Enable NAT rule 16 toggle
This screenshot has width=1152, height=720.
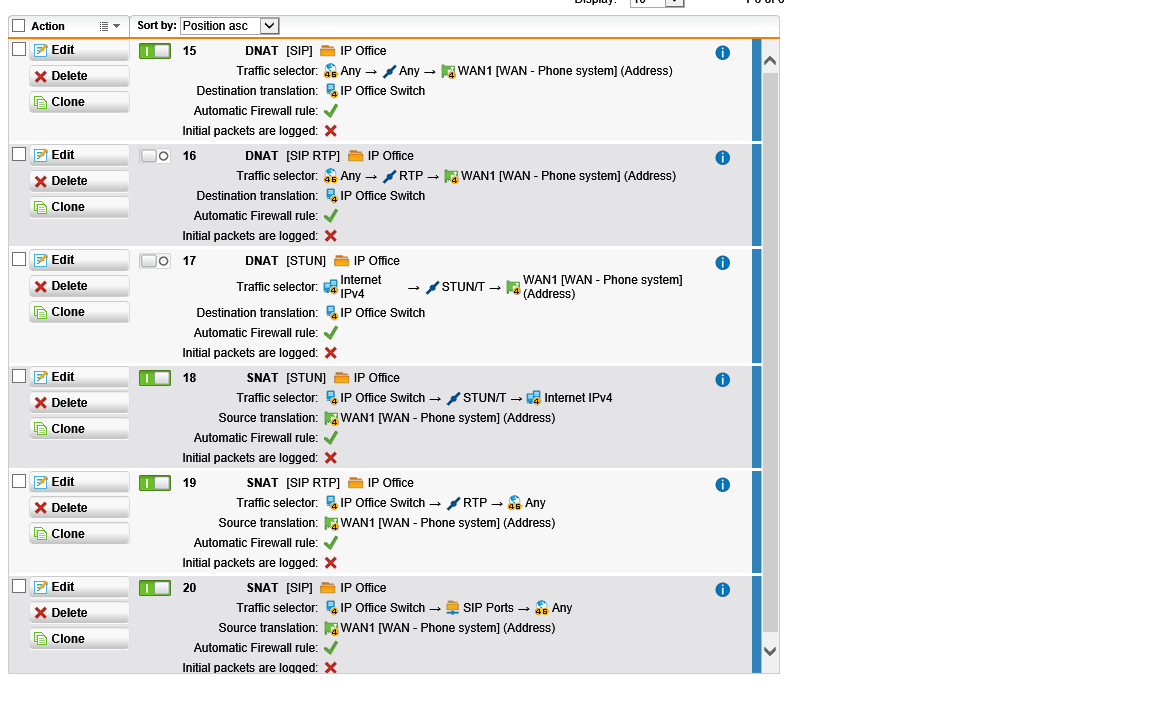(x=155, y=156)
